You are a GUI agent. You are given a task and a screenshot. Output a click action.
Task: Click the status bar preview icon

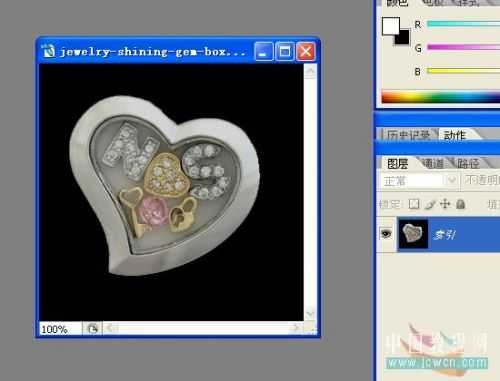coord(92,329)
